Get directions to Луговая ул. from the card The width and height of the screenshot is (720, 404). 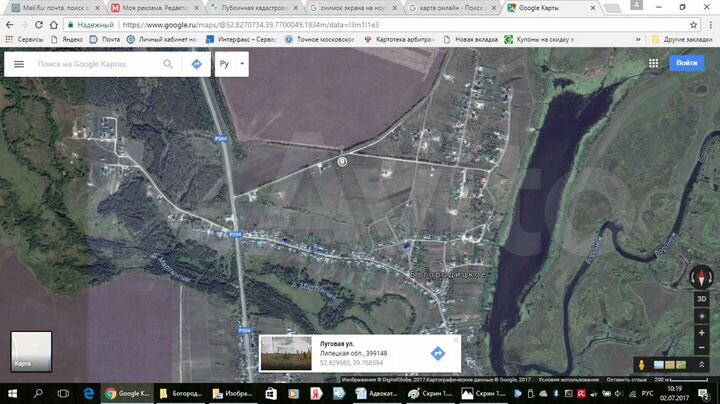point(438,353)
